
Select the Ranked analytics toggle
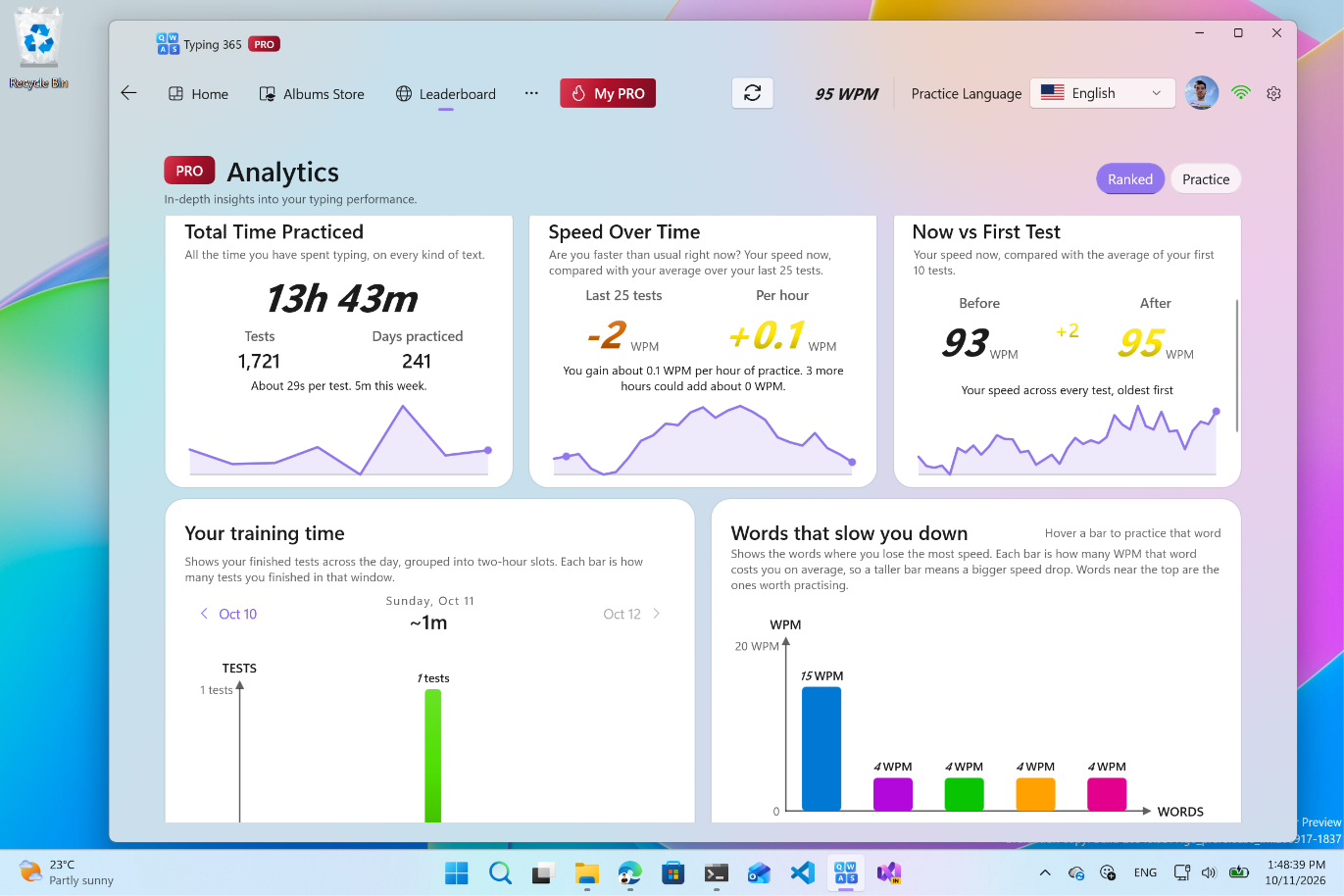point(1130,179)
